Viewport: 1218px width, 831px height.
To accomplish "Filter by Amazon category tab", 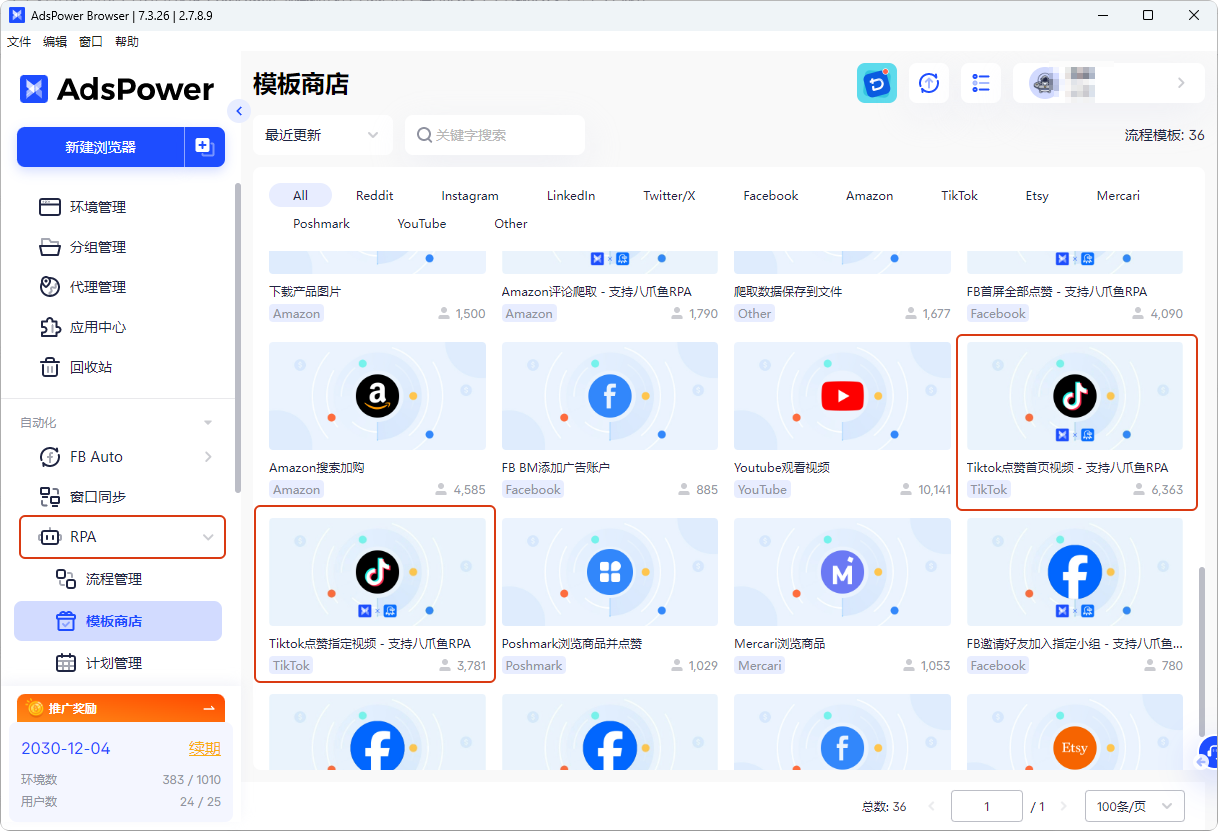I will point(870,195).
